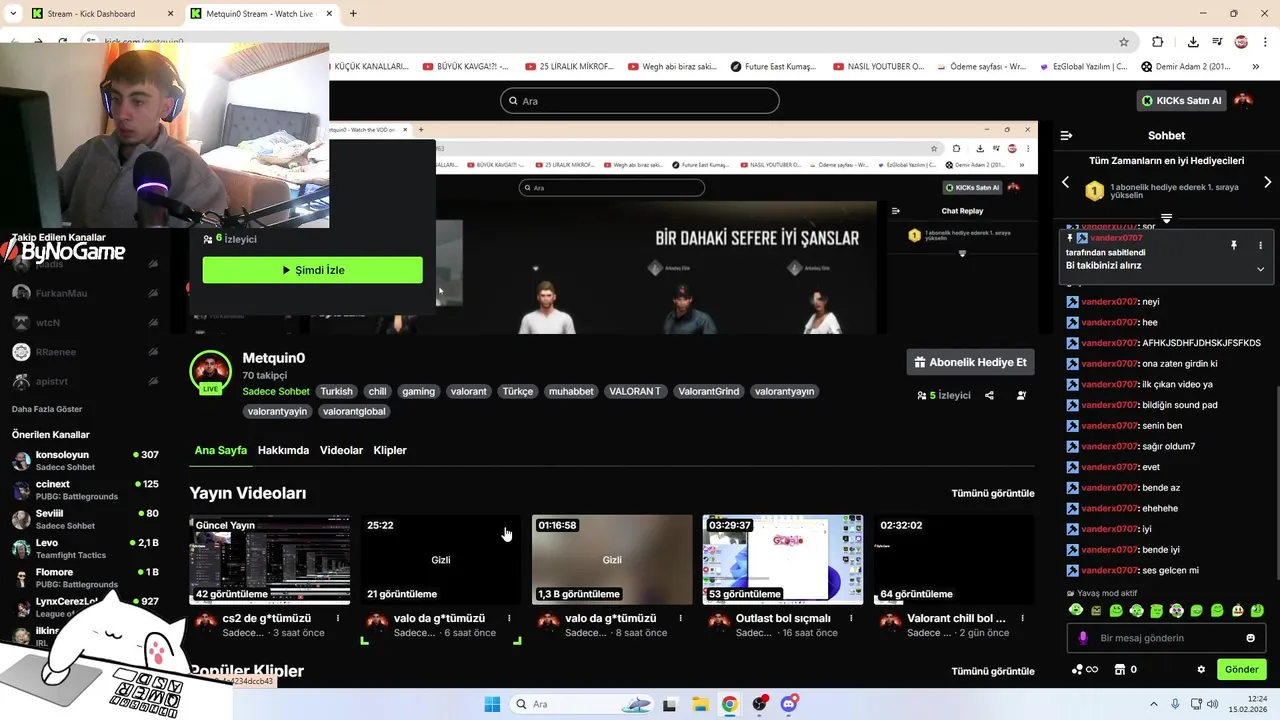The height and width of the screenshot is (720, 1280).
Task: Open the profile avatar menu
Action: [1243, 100]
